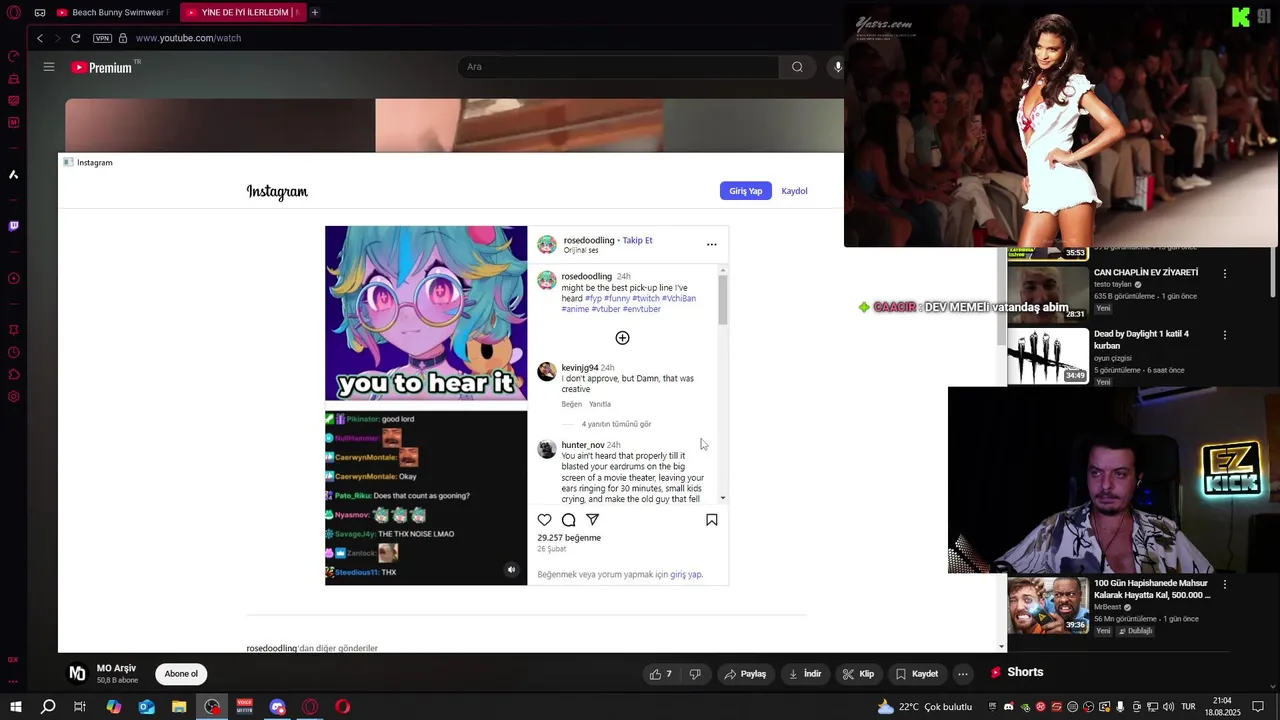The width and height of the screenshot is (1280, 720).
Task: Click Klip scissors button
Action: click(x=858, y=674)
